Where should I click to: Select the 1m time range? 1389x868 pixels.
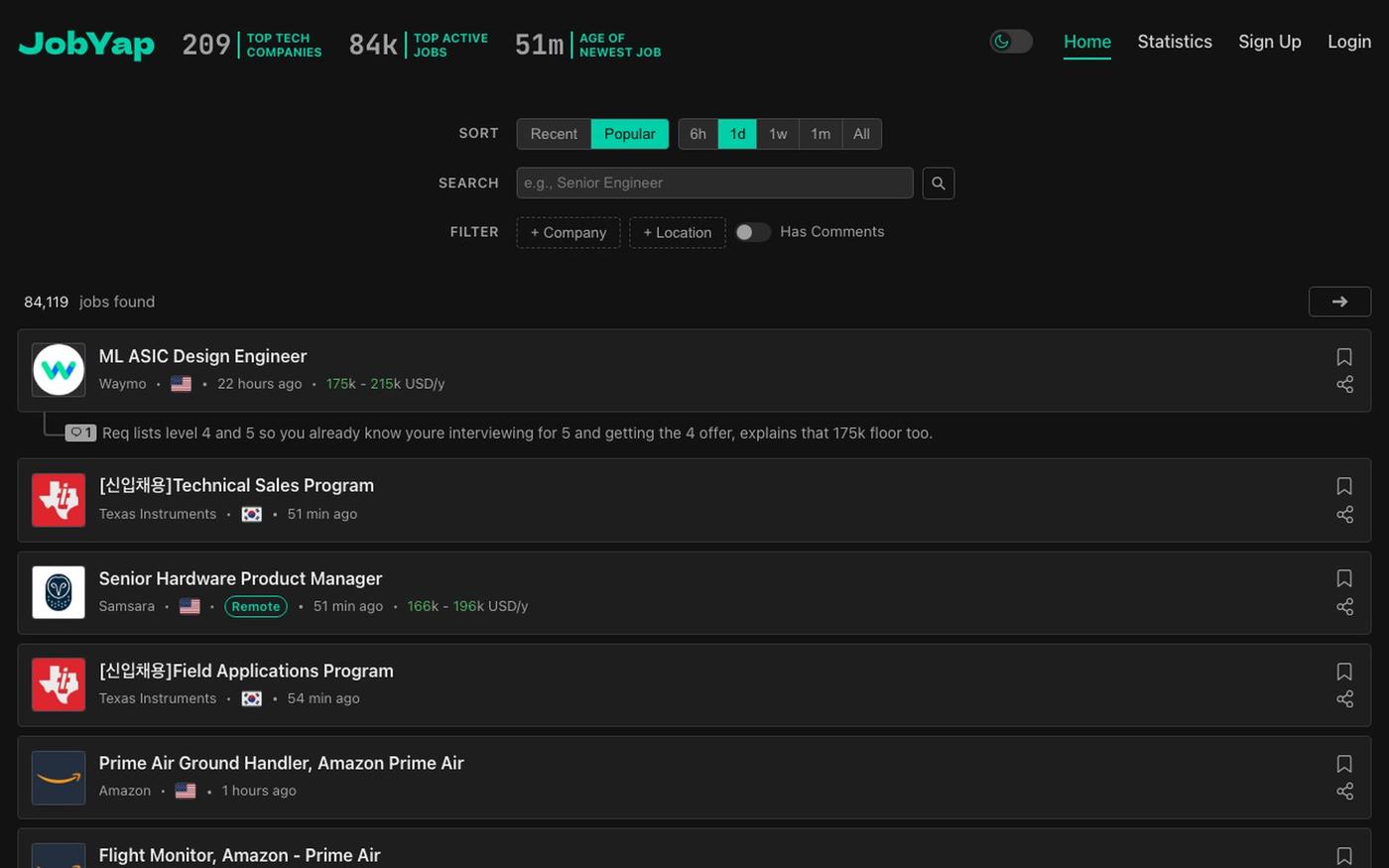click(x=821, y=134)
